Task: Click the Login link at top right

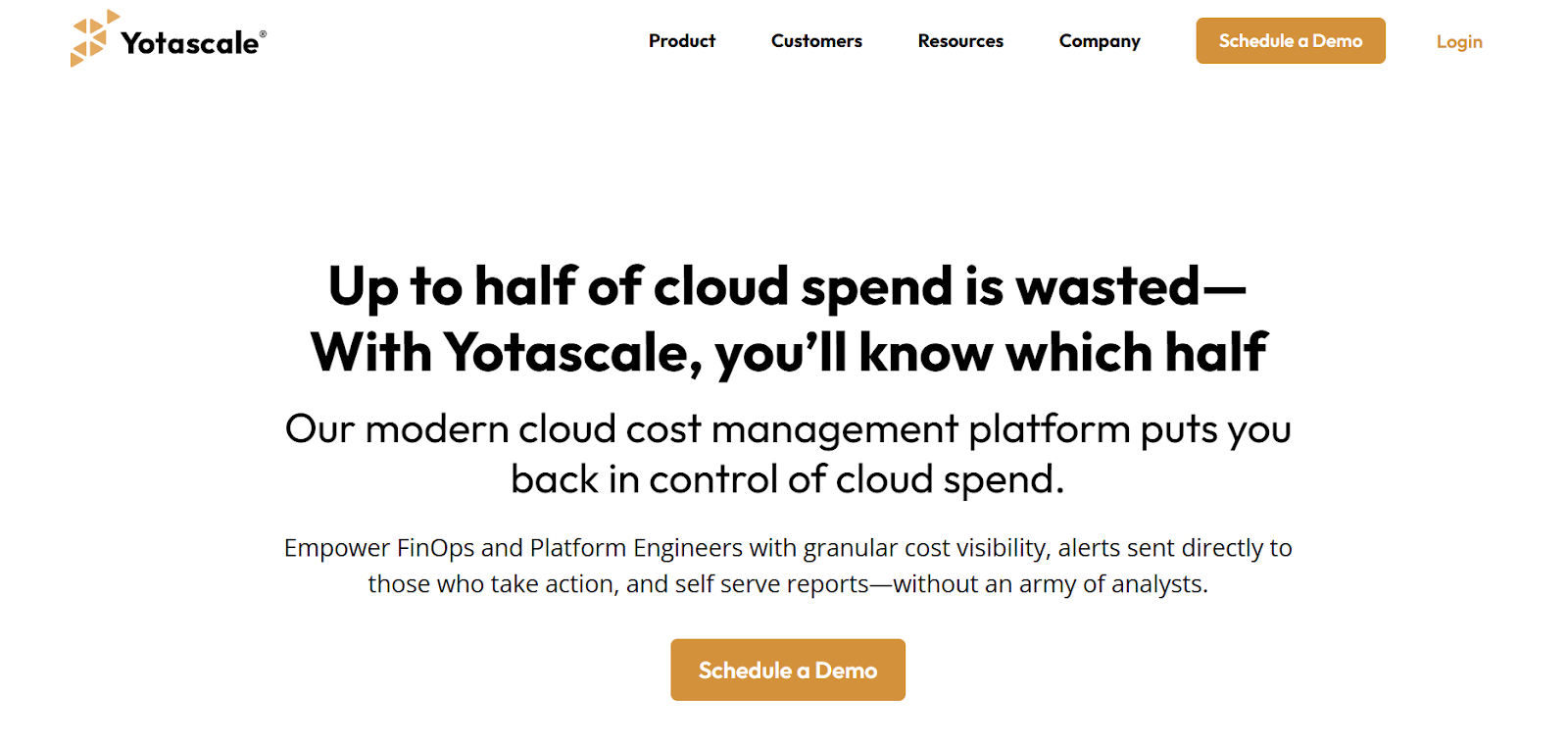Action: pos(1458,41)
